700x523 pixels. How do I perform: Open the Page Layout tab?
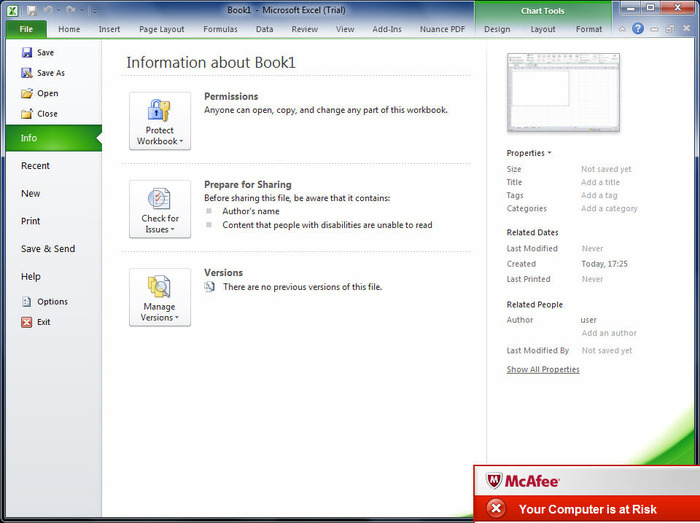coord(162,29)
